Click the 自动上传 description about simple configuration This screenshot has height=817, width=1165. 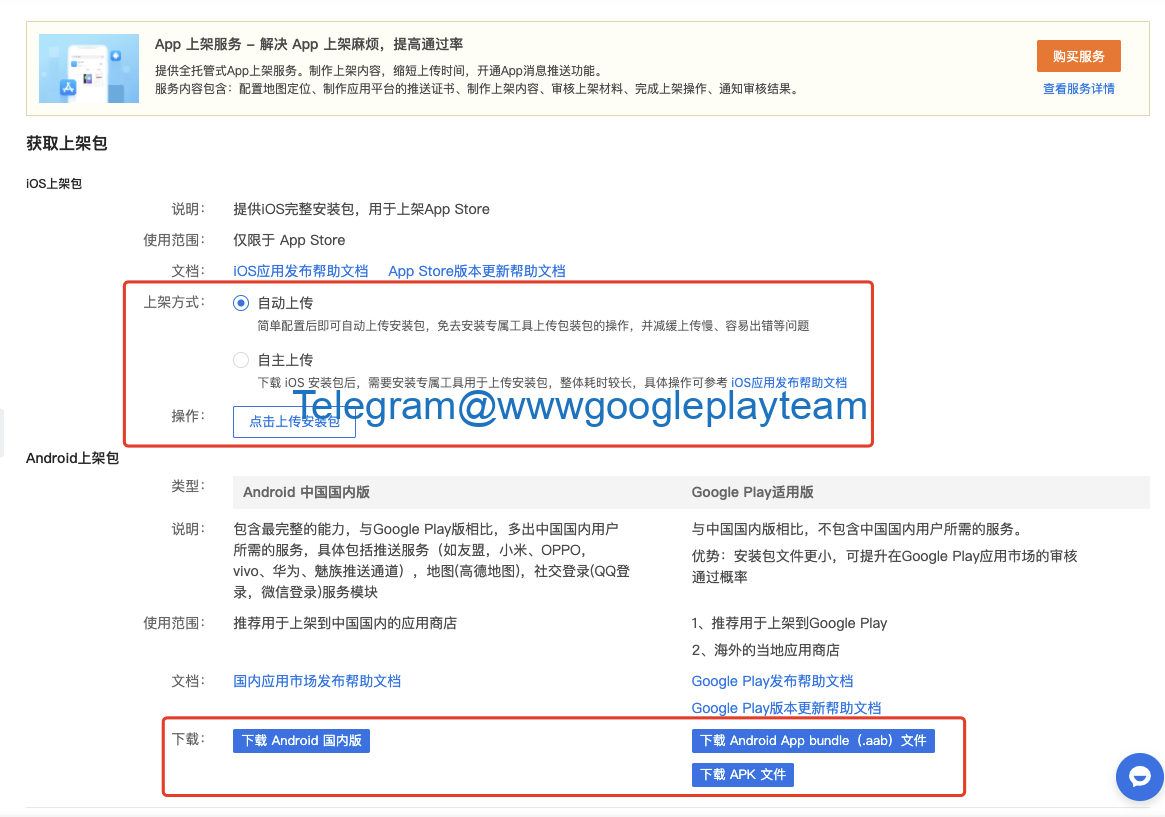pos(533,325)
